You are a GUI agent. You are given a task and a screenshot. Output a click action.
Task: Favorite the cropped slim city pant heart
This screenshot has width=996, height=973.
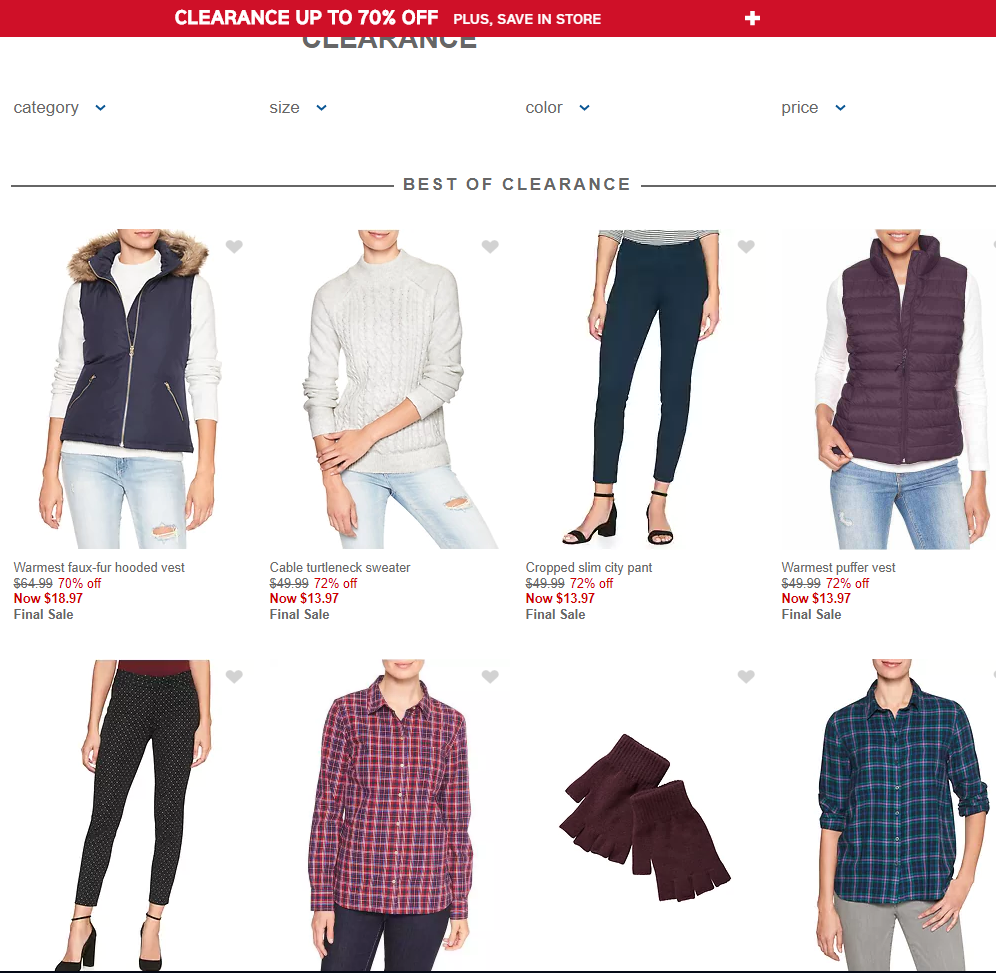click(x=746, y=246)
